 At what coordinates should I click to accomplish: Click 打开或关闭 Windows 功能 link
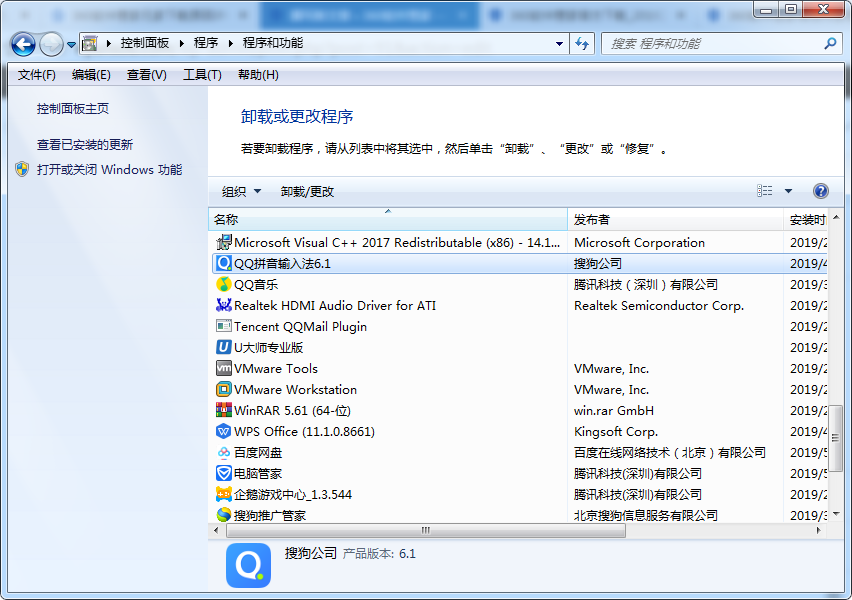(x=109, y=170)
